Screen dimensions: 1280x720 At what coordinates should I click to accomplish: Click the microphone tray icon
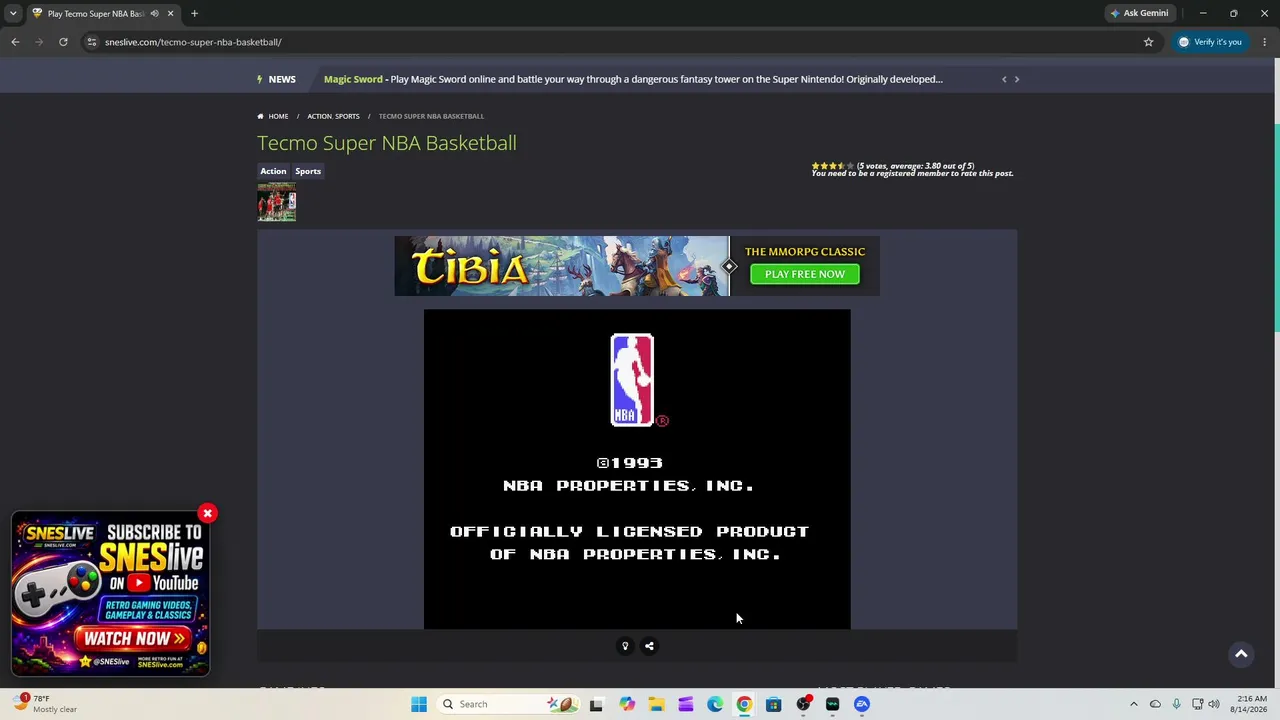[1176, 704]
